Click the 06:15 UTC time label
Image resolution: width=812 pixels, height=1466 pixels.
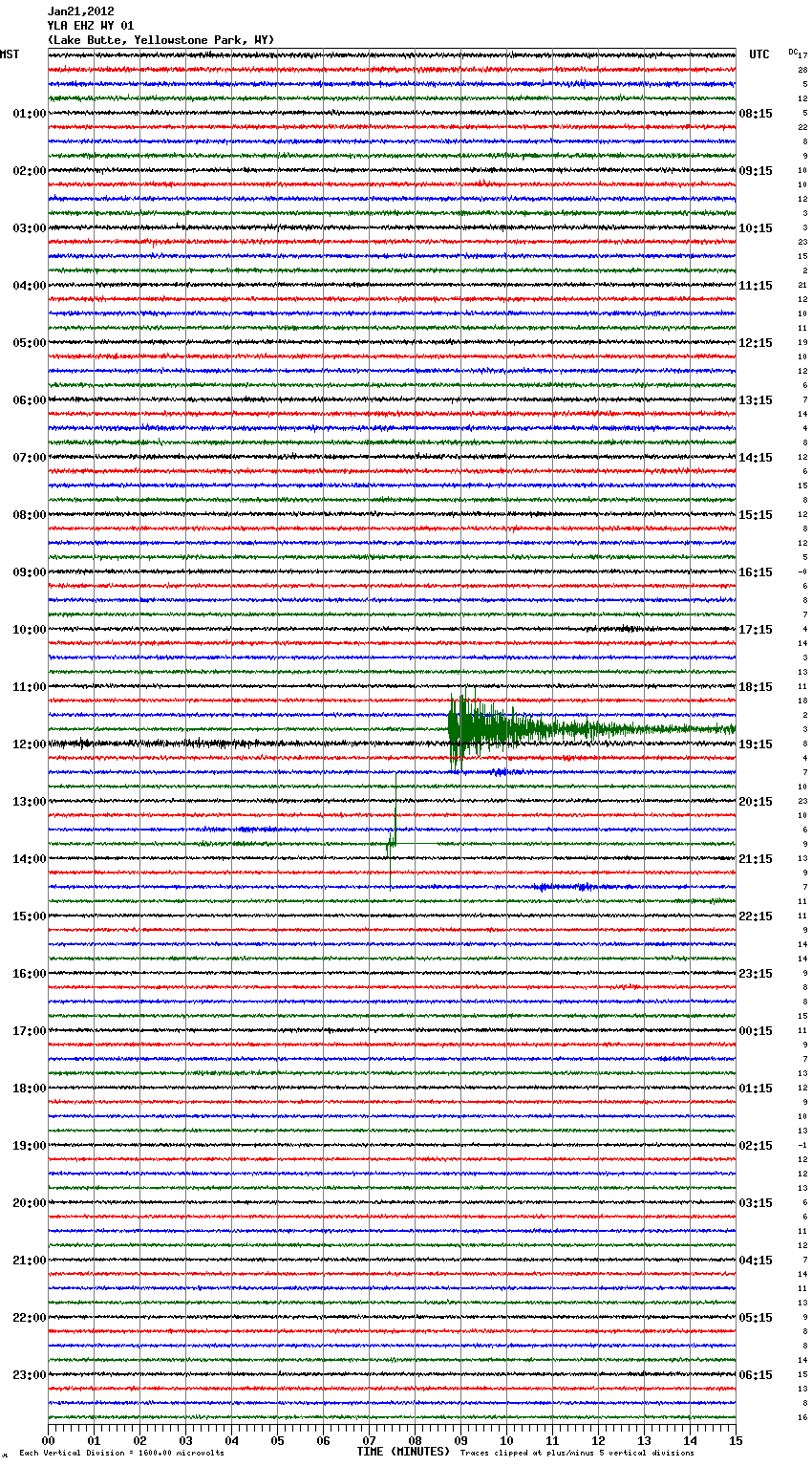tap(756, 1375)
